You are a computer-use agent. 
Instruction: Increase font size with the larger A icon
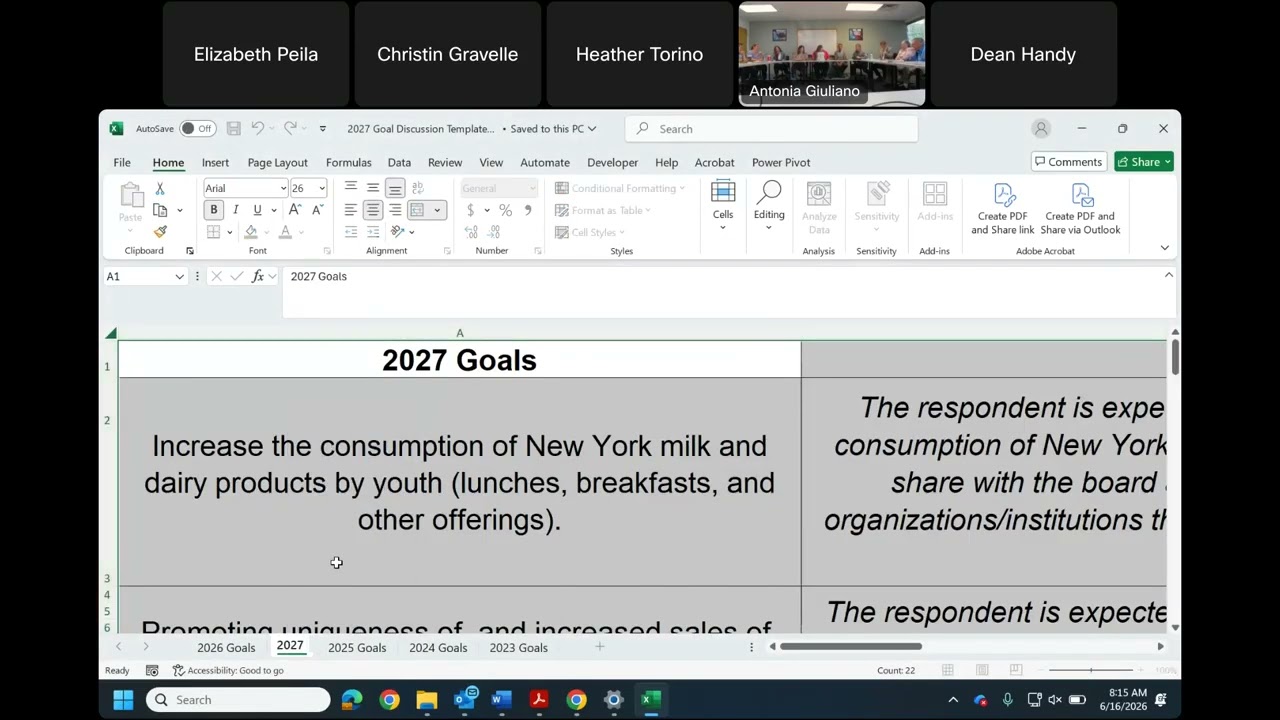[295, 210]
